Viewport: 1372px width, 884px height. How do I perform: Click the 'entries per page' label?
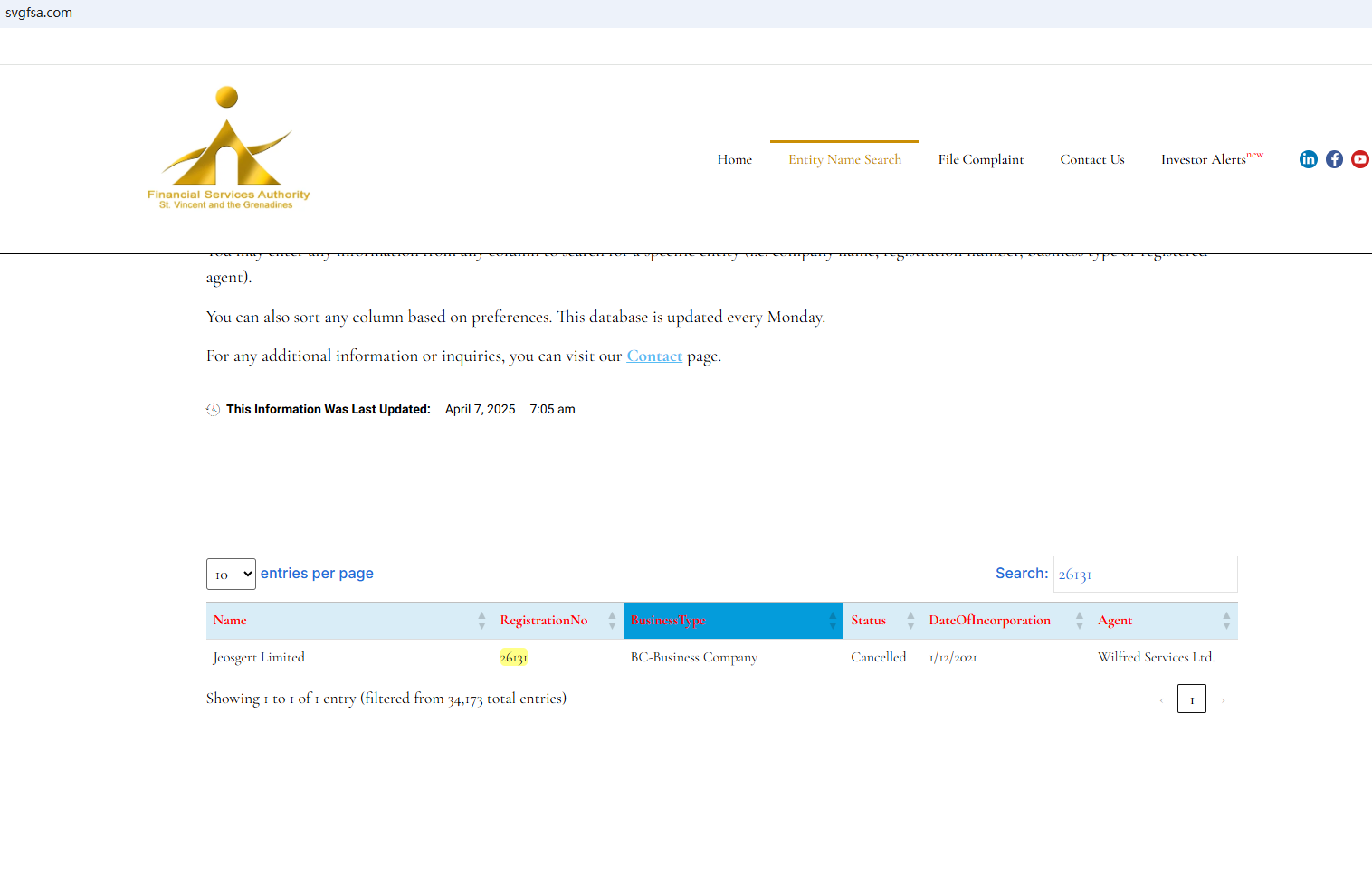317,574
